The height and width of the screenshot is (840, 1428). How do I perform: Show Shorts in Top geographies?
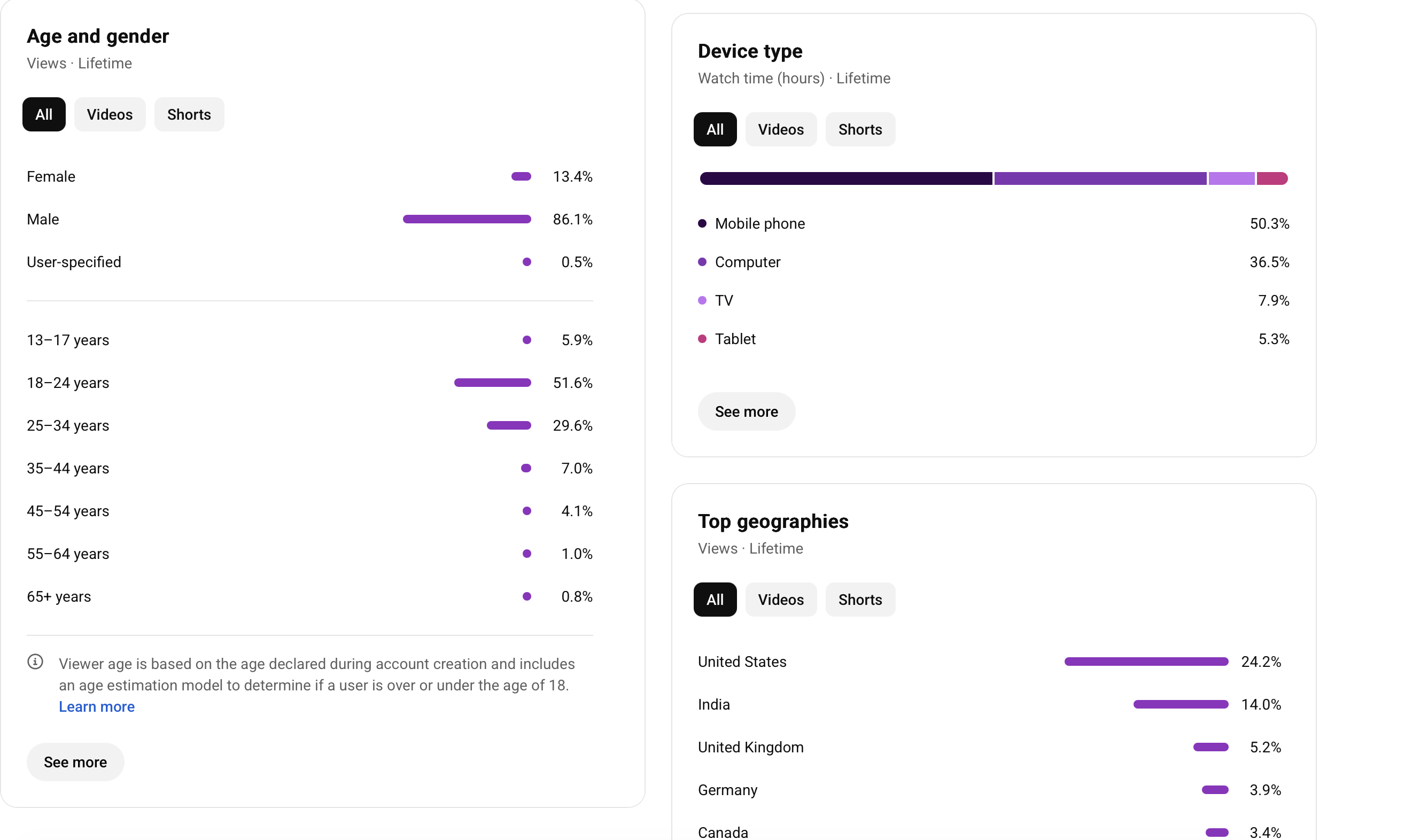click(860, 600)
